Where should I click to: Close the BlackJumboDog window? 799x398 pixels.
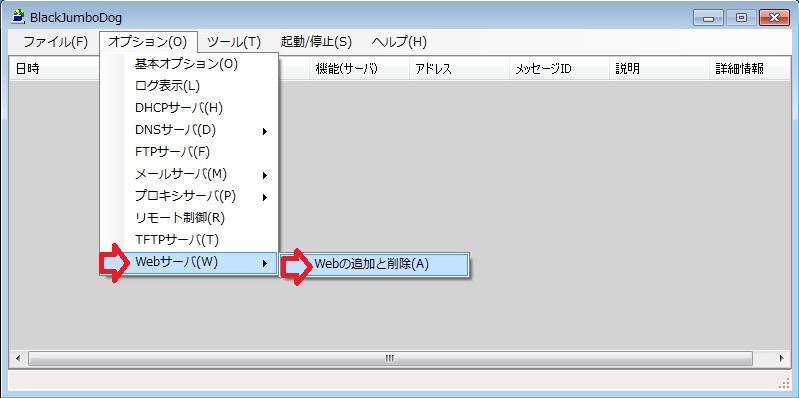tap(774, 18)
